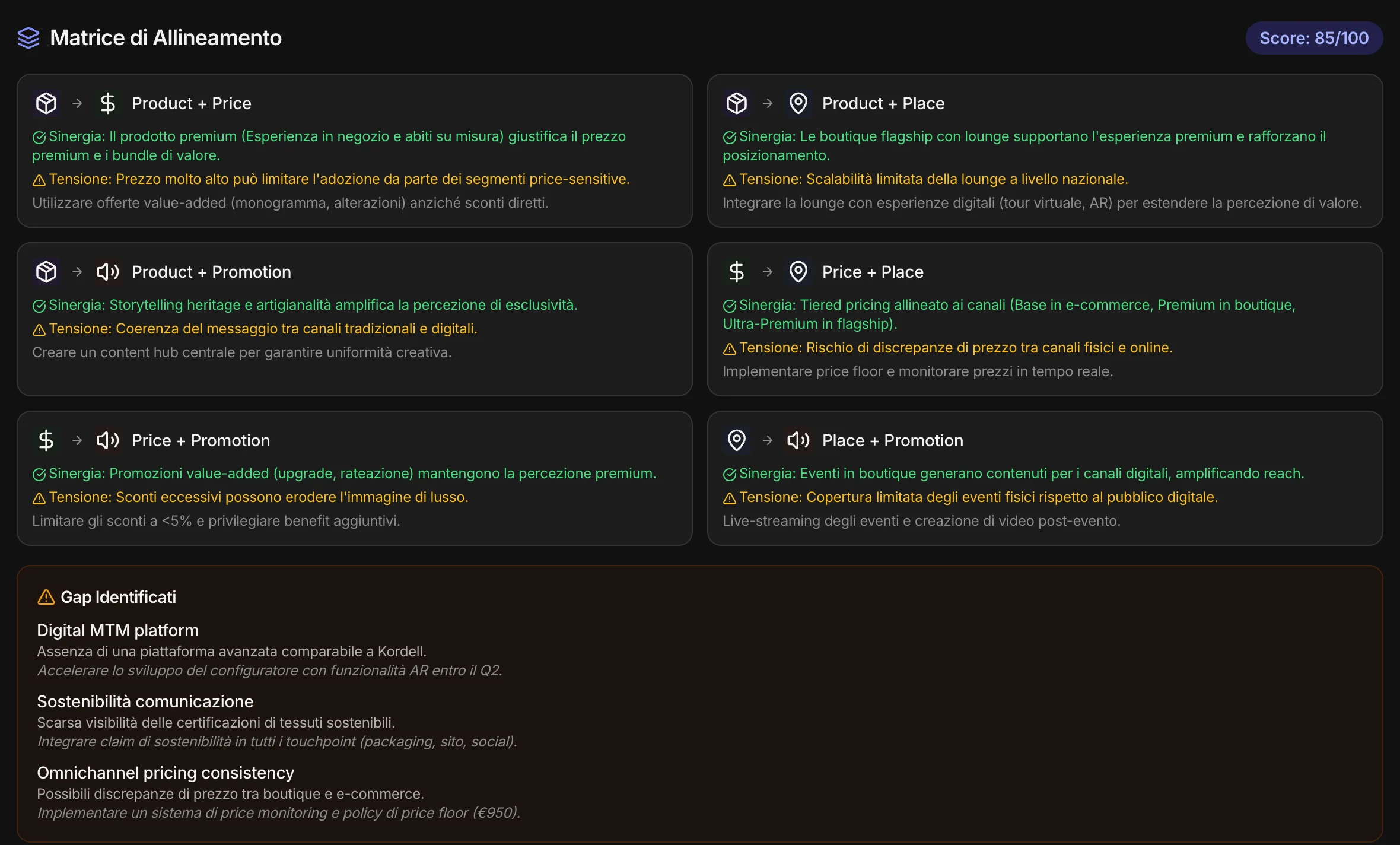Click the pin icon in Price + Place card
This screenshot has height=845, width=1400.
click(x=798, y=272)
